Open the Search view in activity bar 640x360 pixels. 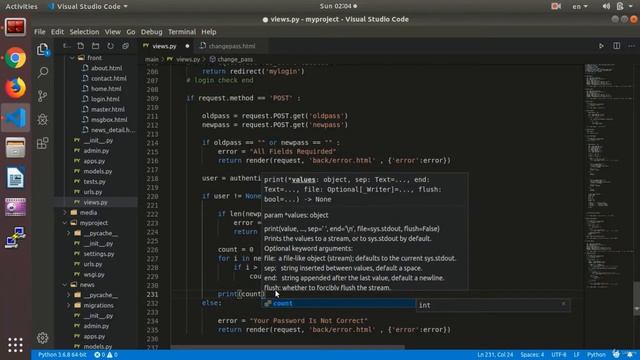42,73
